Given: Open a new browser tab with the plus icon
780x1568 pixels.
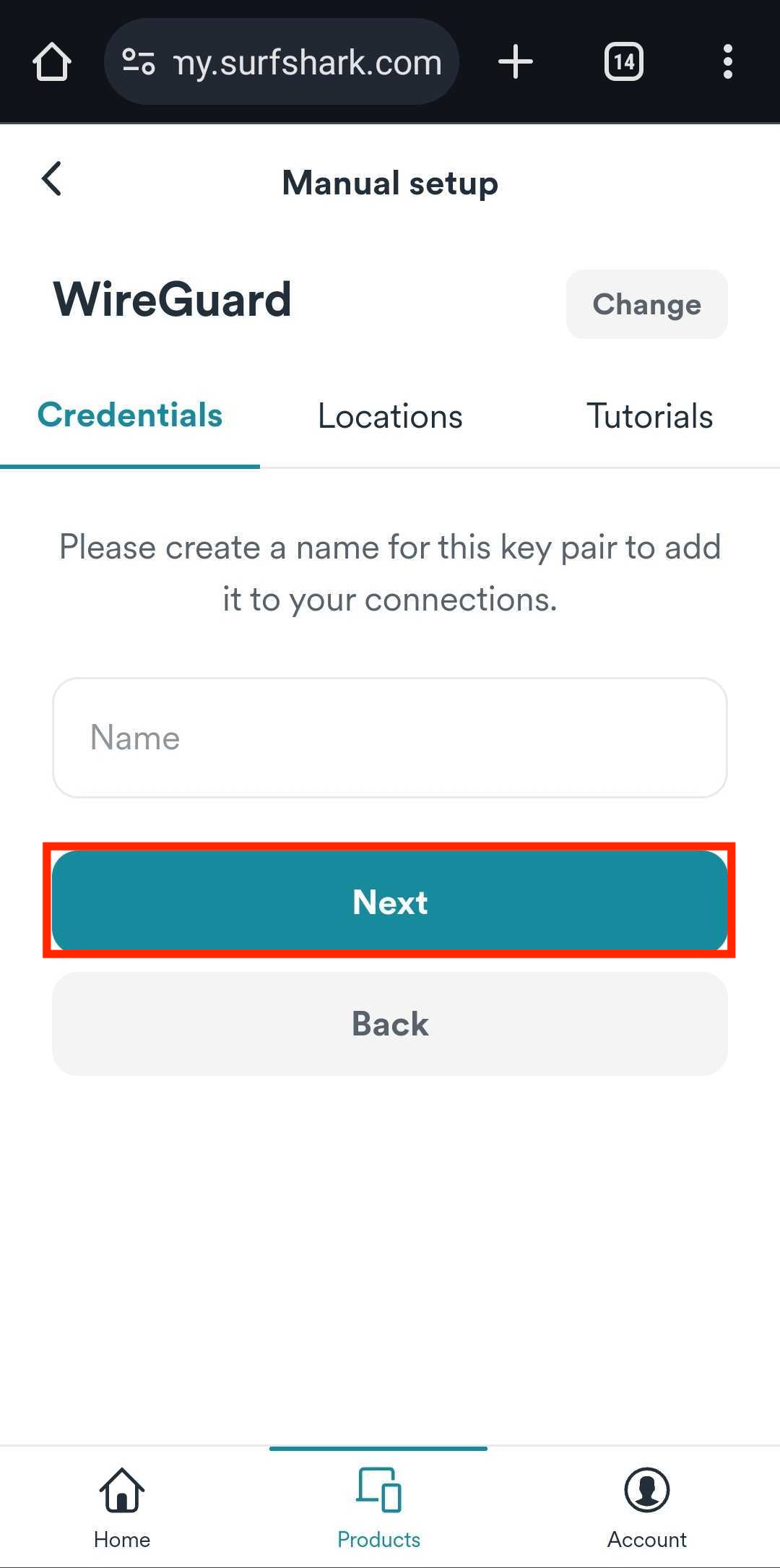Looking at the screenshot, I should (515, 61).
